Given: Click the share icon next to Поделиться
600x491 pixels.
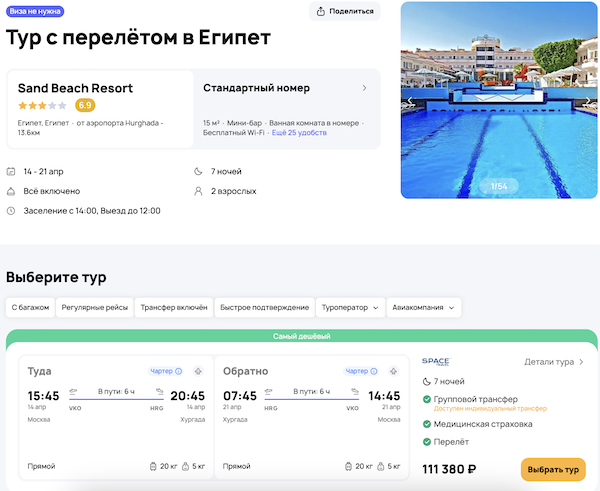Looking at the screenshot, I should pyautogui.click(x=321, y=12).
